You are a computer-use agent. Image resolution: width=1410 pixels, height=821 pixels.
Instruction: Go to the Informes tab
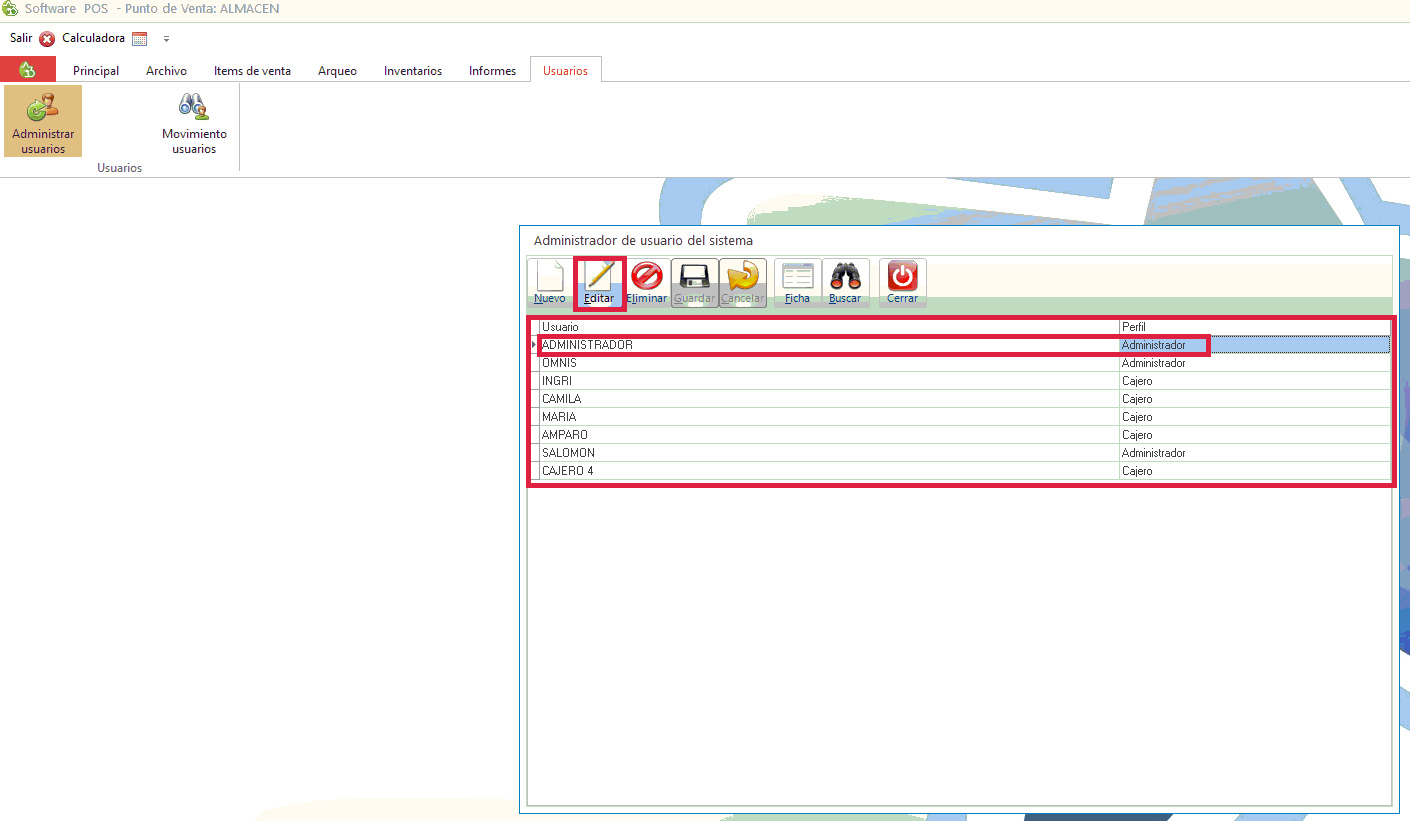pos(492,71)
